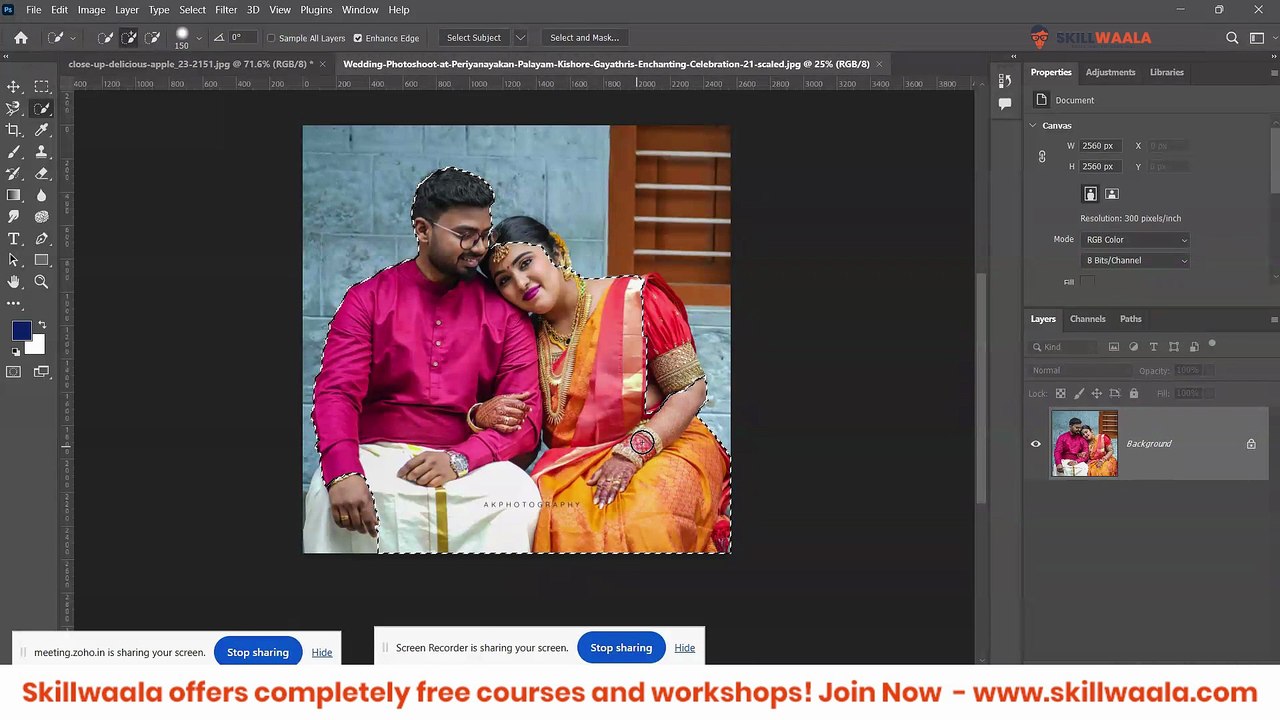Set canvas orientation to portrait
Viewport: 1280px width, 720px height.
click(x=1090, y=194)
